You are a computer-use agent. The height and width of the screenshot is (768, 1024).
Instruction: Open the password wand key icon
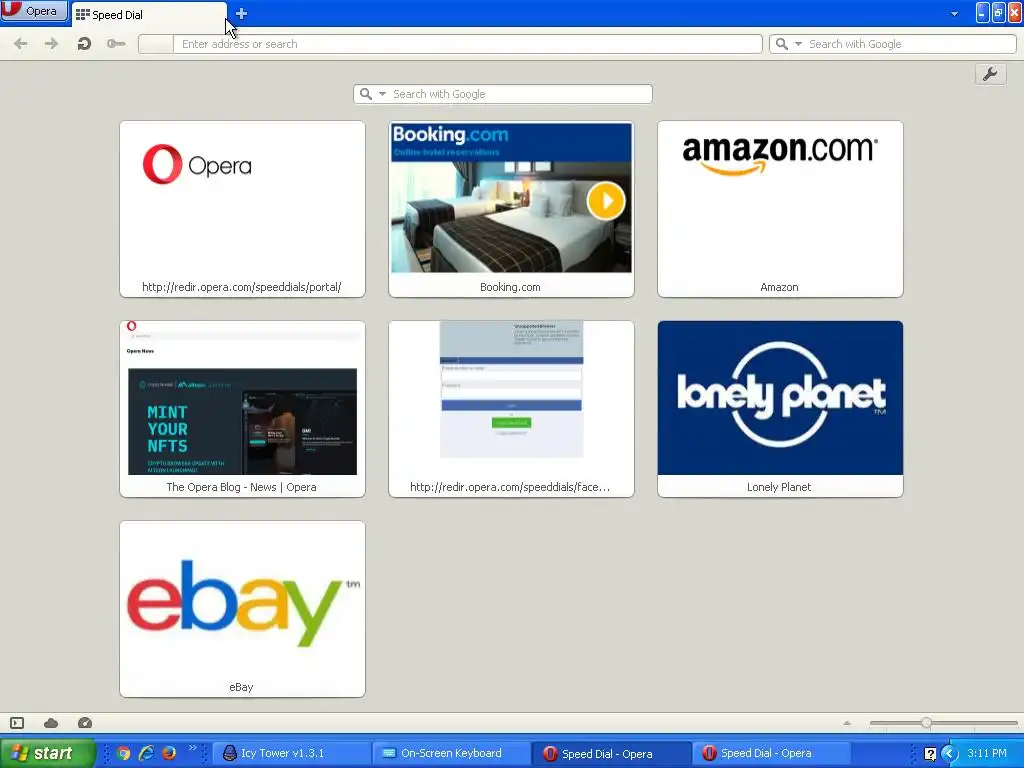[116, 44]
